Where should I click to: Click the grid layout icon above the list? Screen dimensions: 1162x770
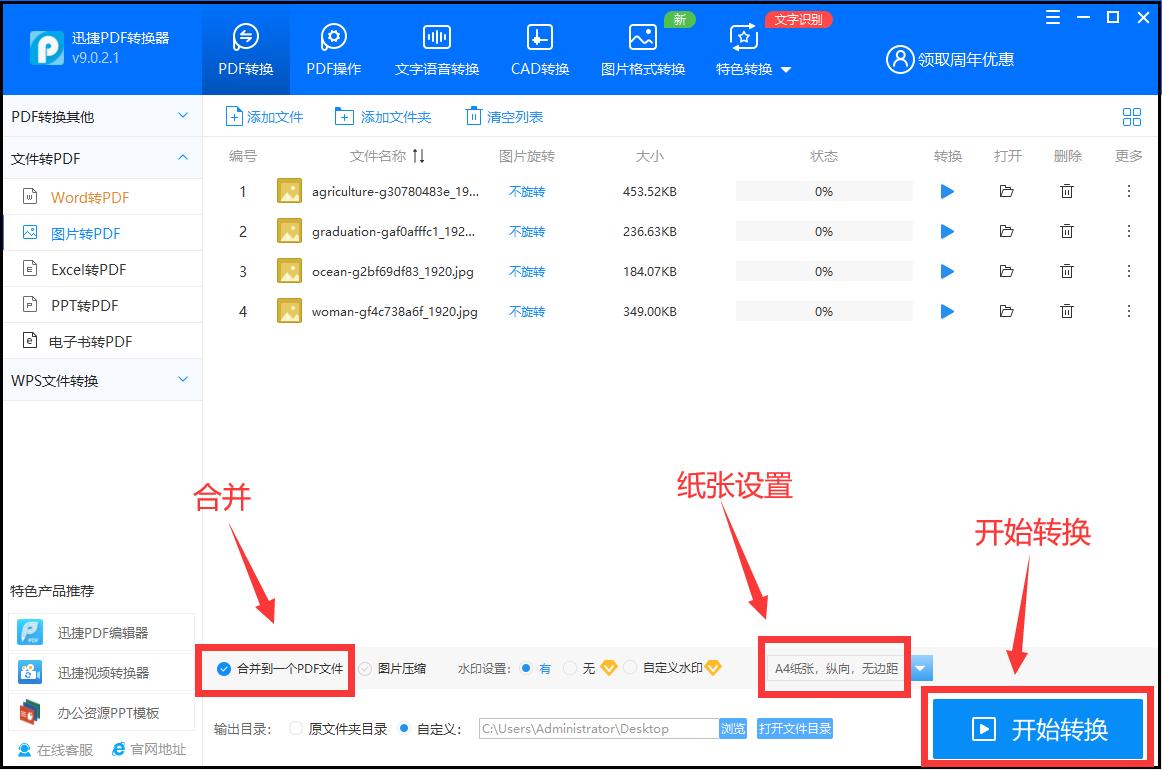1131,116
